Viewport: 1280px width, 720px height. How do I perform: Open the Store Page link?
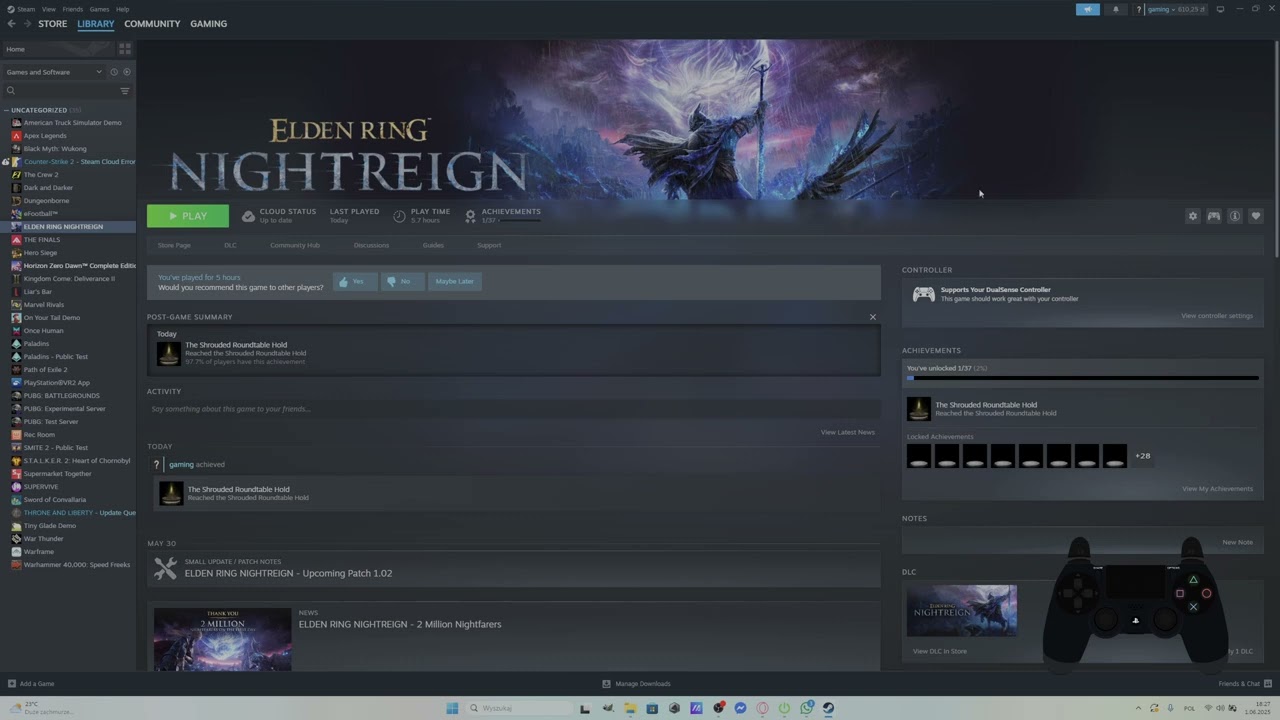click(x=174, y=245)
